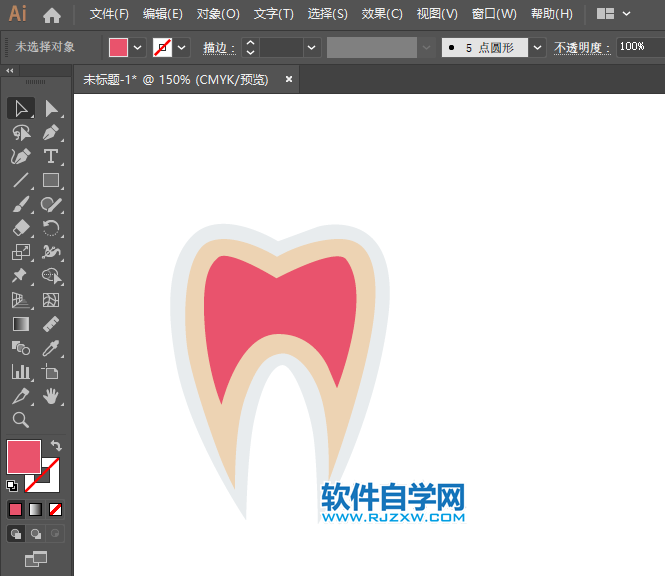Select the Pen tool
This screenshot has height=576, width=665.
click(x=21, y=156)
